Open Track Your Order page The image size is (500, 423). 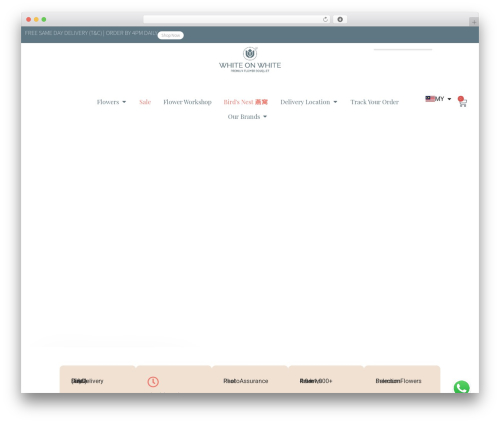pos(374,102)
